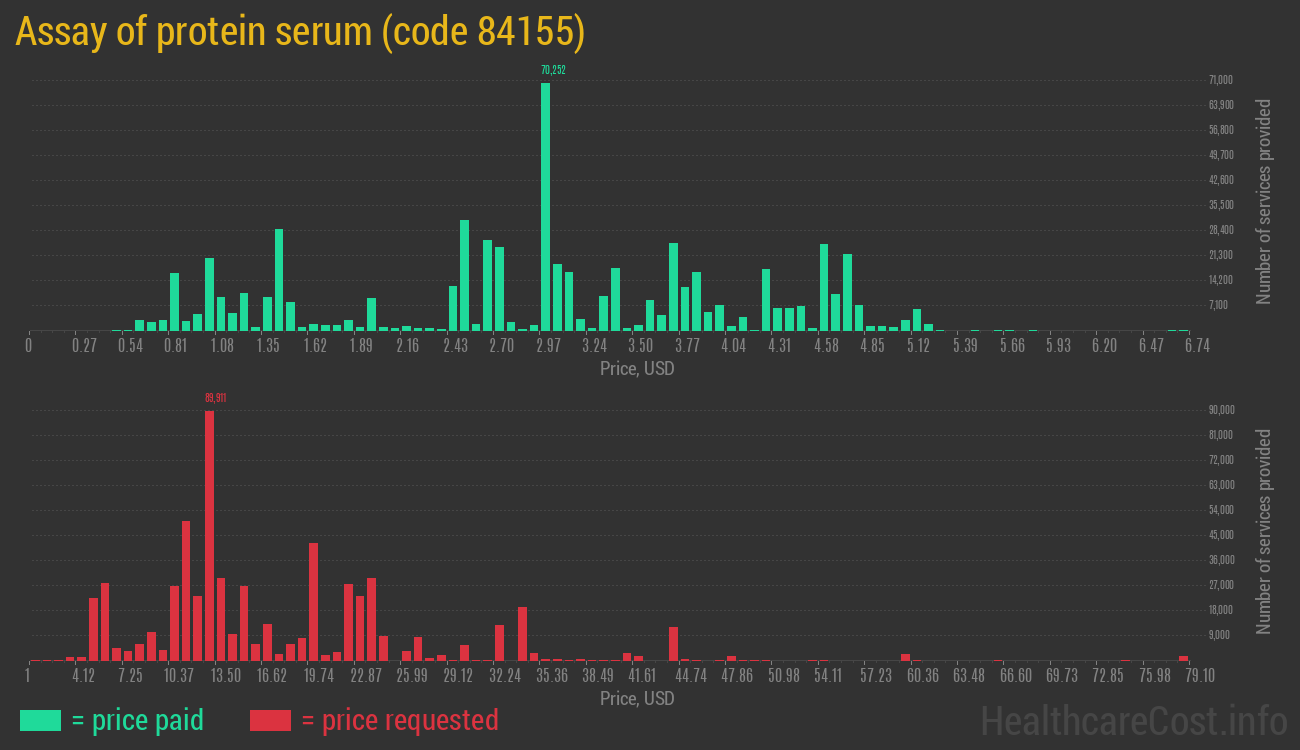The width and height of the screenshot is (1300, 750).
Task: Select the tall red bar just above the 19.74 tick
Action: [x=313, y=601]
